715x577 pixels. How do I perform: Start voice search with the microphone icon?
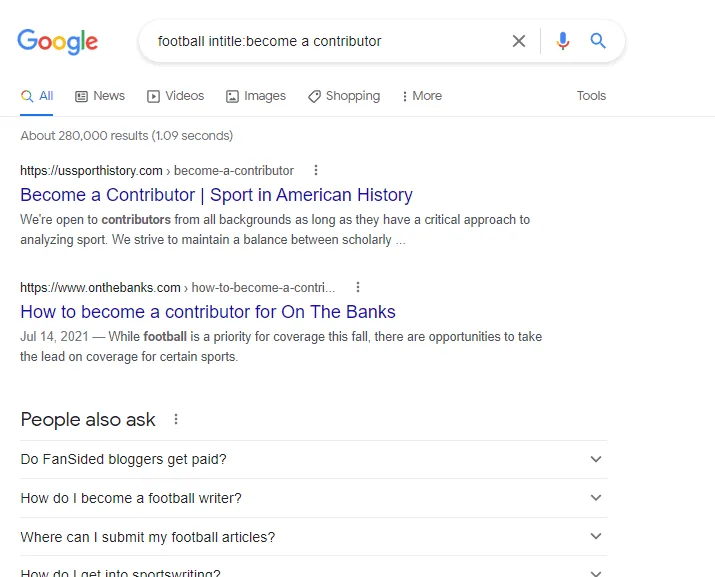[x=563, y=41]
